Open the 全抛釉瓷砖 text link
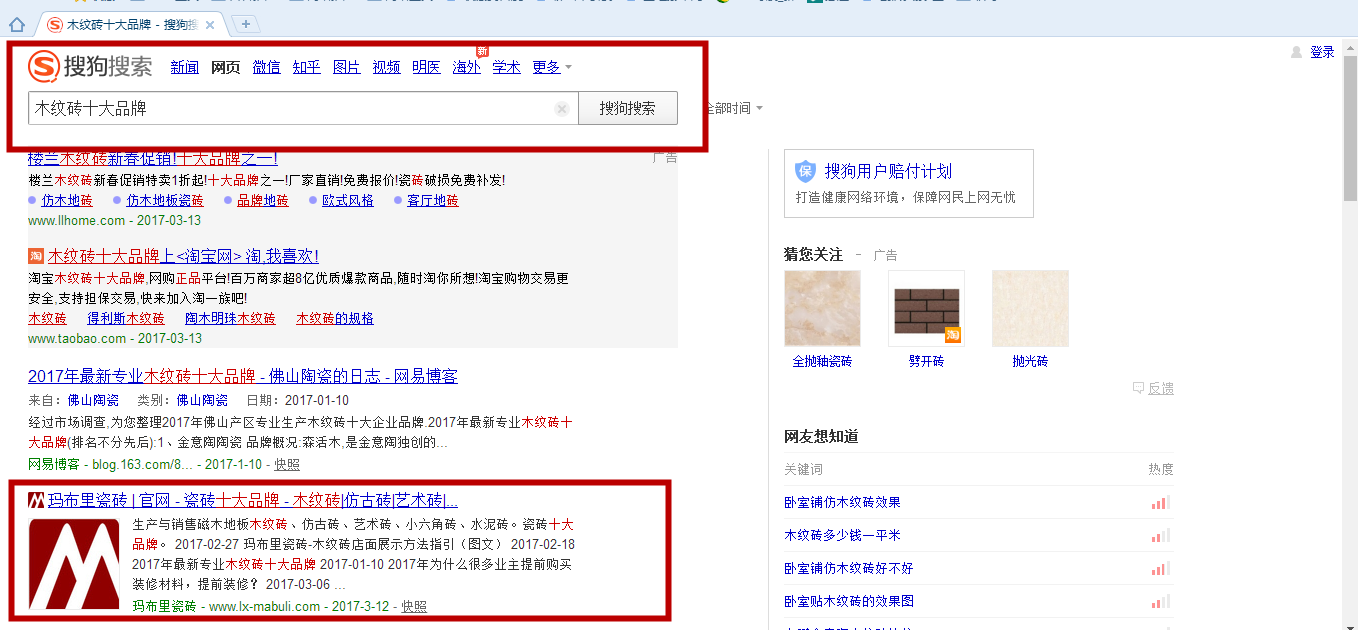 tap(822, 361)
